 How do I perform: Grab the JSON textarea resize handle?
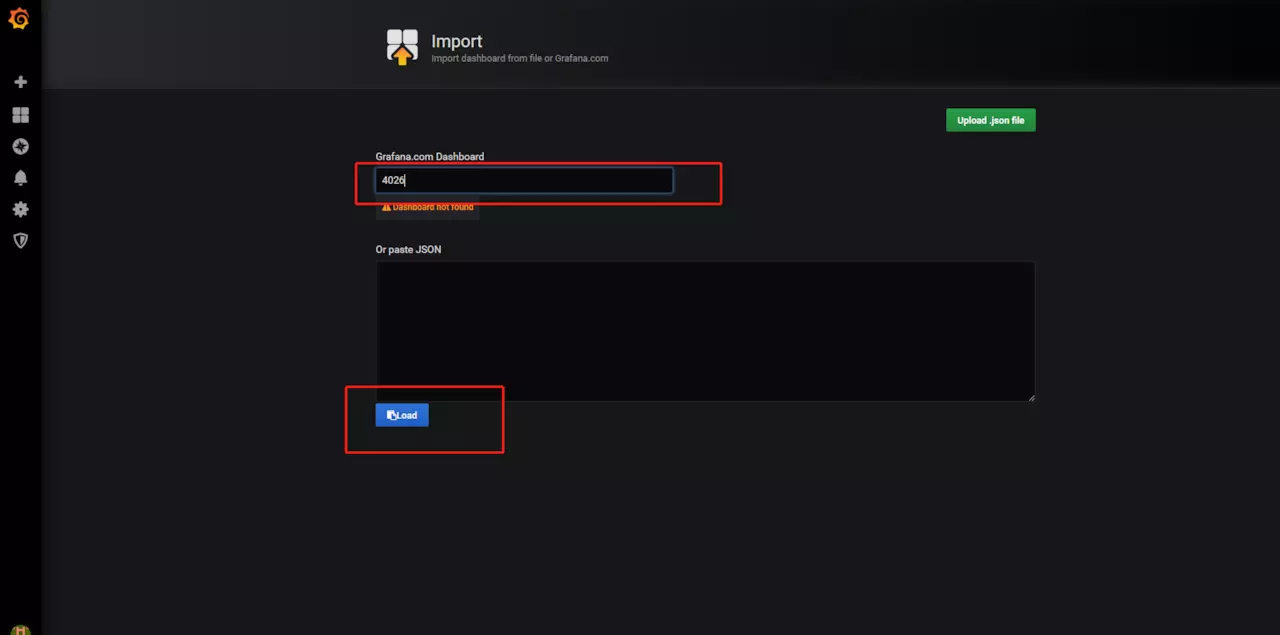click(x=1030, y=397)
